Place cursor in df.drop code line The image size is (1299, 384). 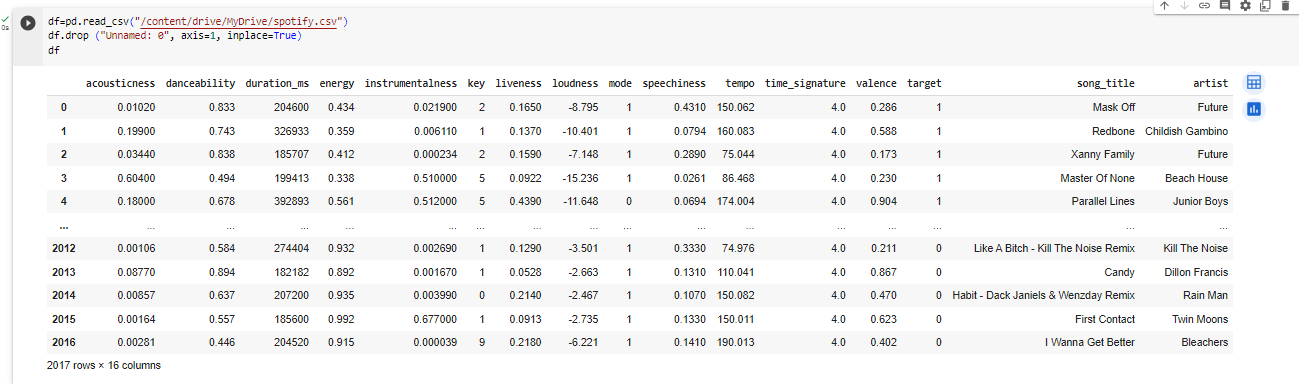[174, 35]
